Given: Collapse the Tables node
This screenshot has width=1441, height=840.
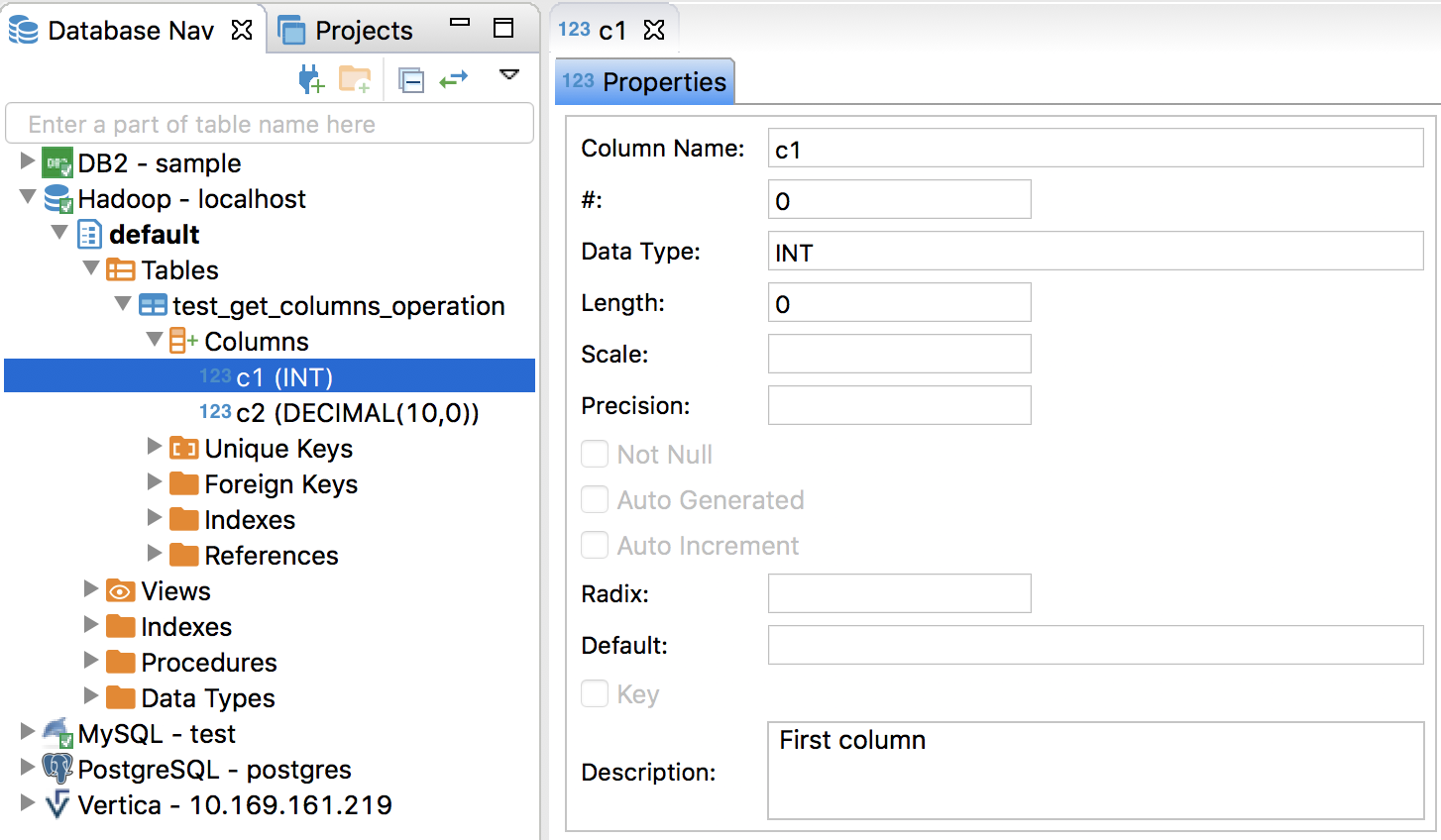Looking at the screenshot, I should click(x=91, y=268).
